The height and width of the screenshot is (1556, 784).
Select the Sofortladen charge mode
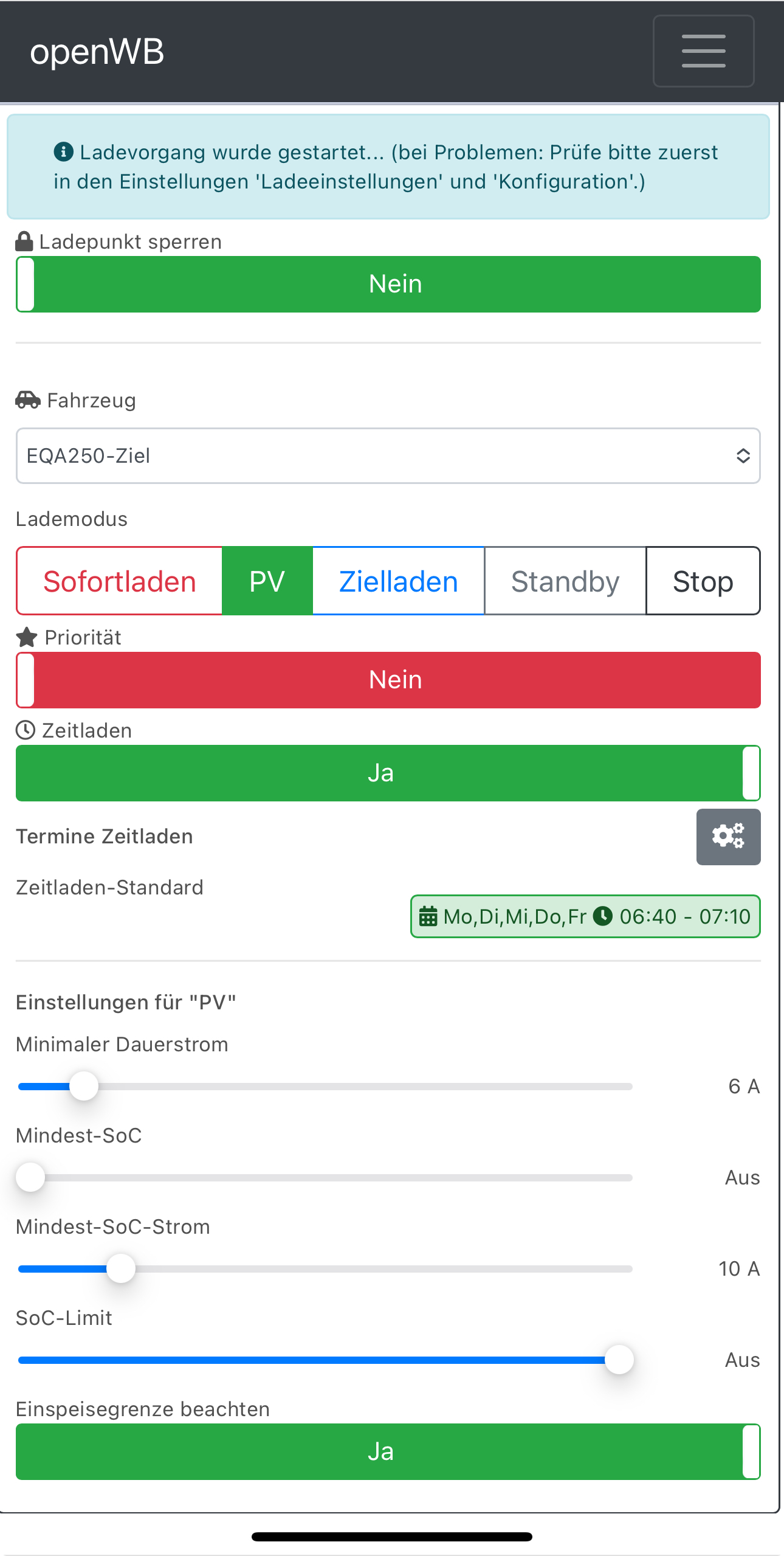pyautogui.click(x=120, y=581)
